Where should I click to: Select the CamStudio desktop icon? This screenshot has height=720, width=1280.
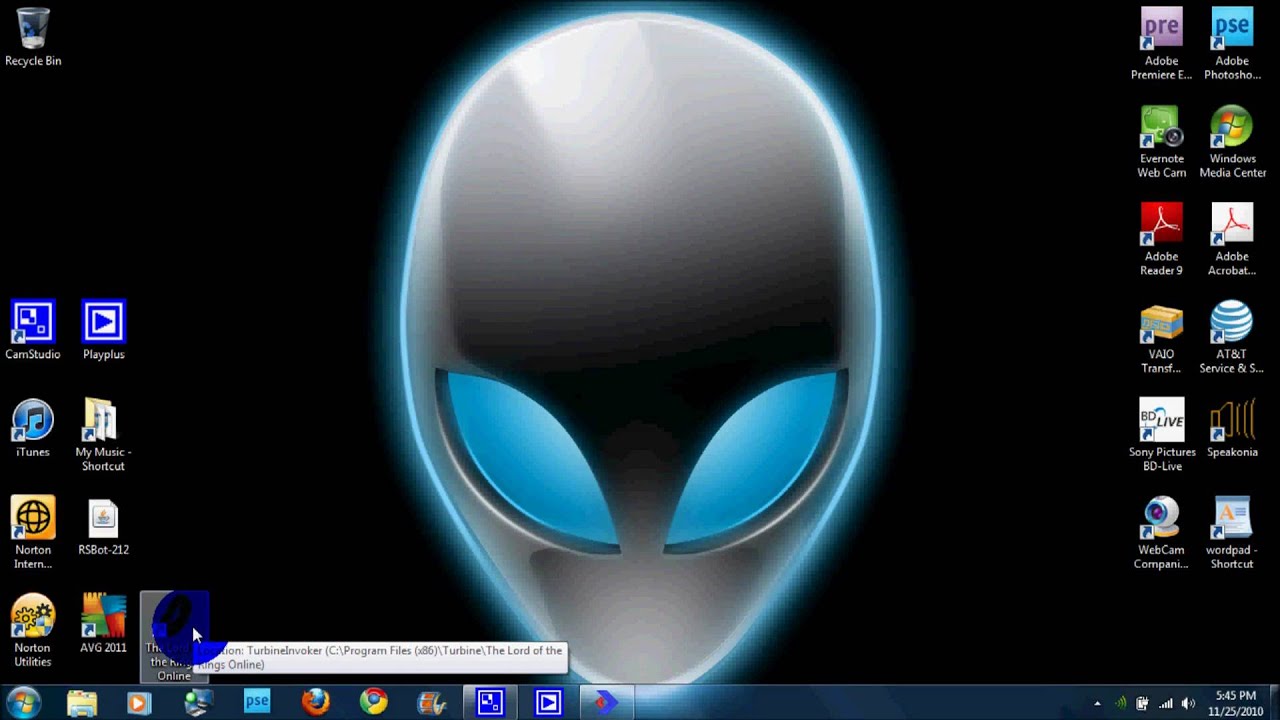click(33, 331)
